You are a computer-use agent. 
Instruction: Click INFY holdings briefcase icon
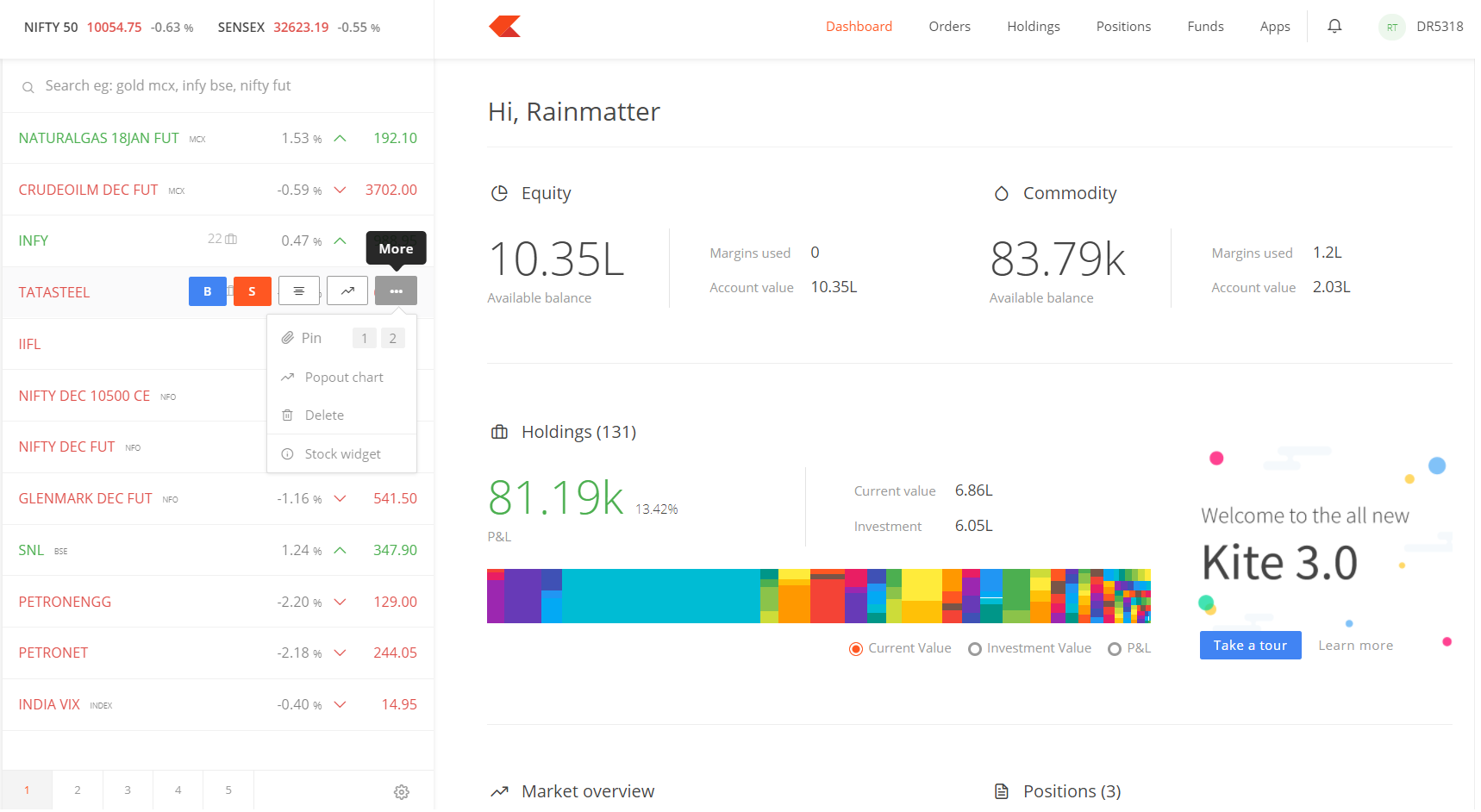click(x=232, y=240)
